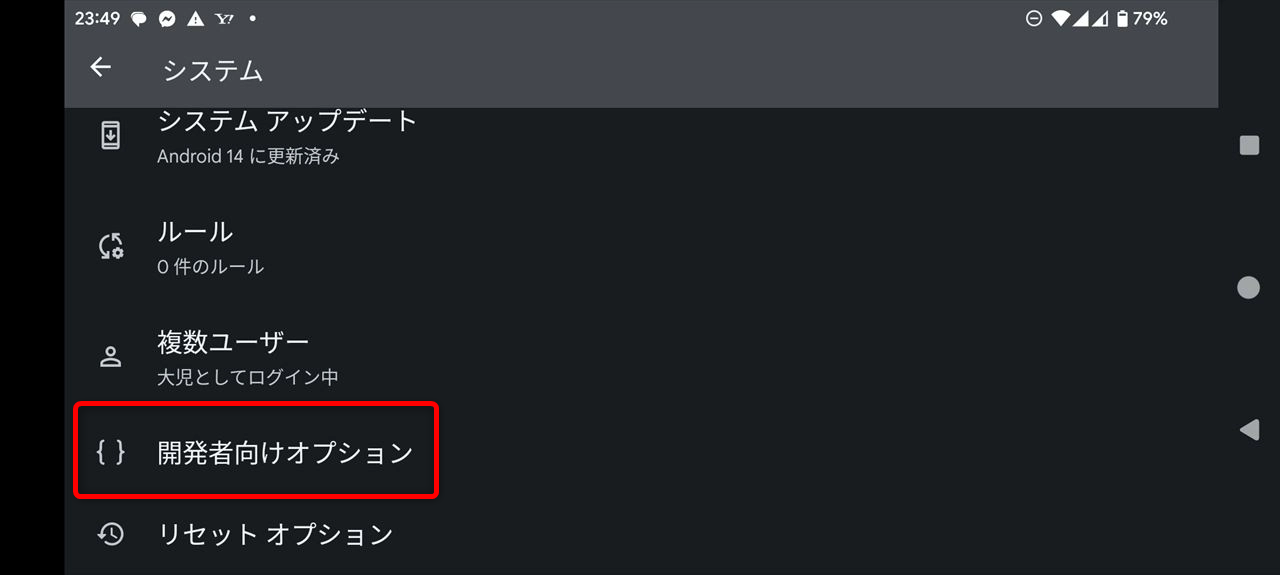Screen dimensions: 1280x575
Task: Open システム アップデート settings
Action: pyautogui.click(x=641, y=137)
